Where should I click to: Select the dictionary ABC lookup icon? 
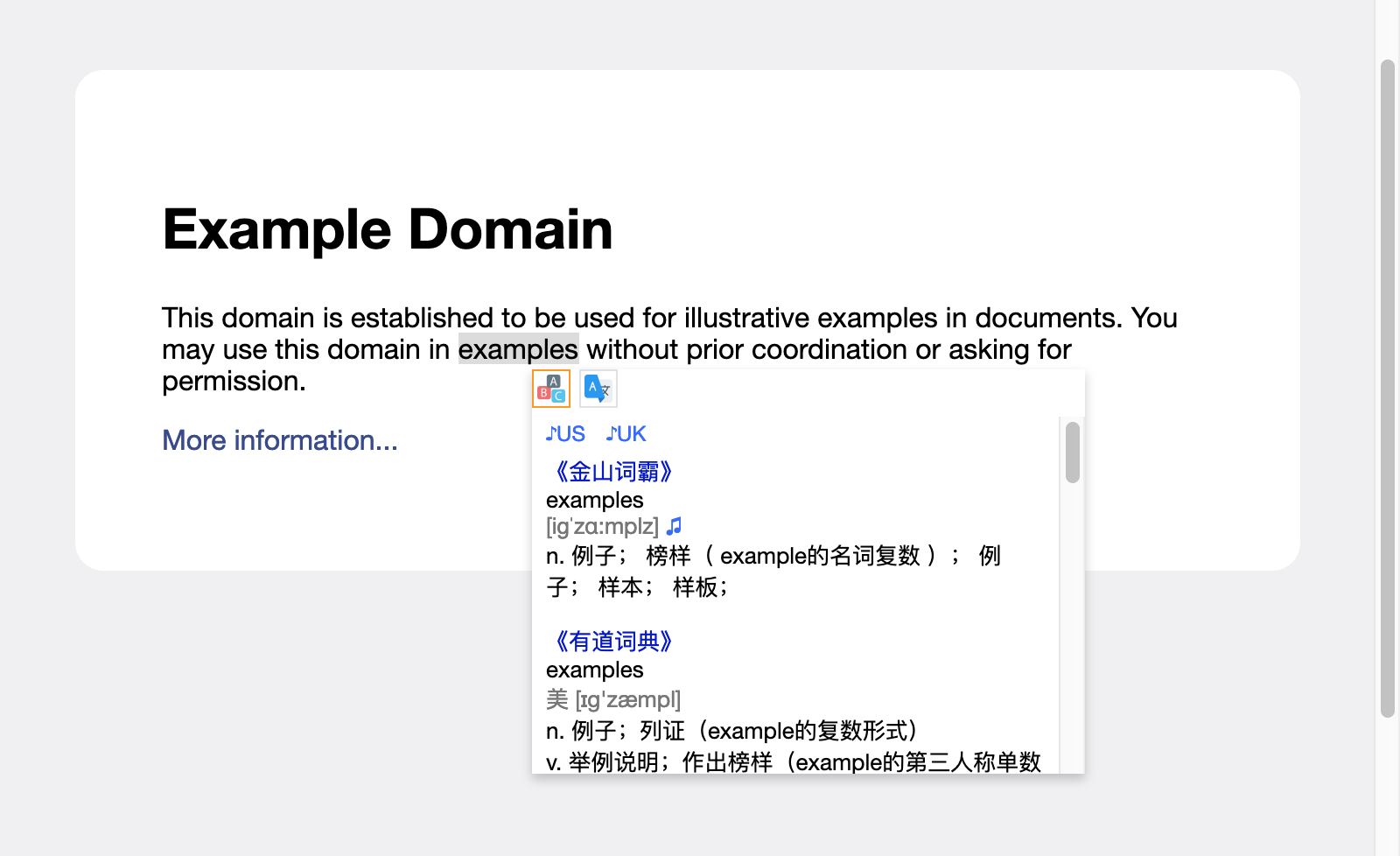[551, 389]
